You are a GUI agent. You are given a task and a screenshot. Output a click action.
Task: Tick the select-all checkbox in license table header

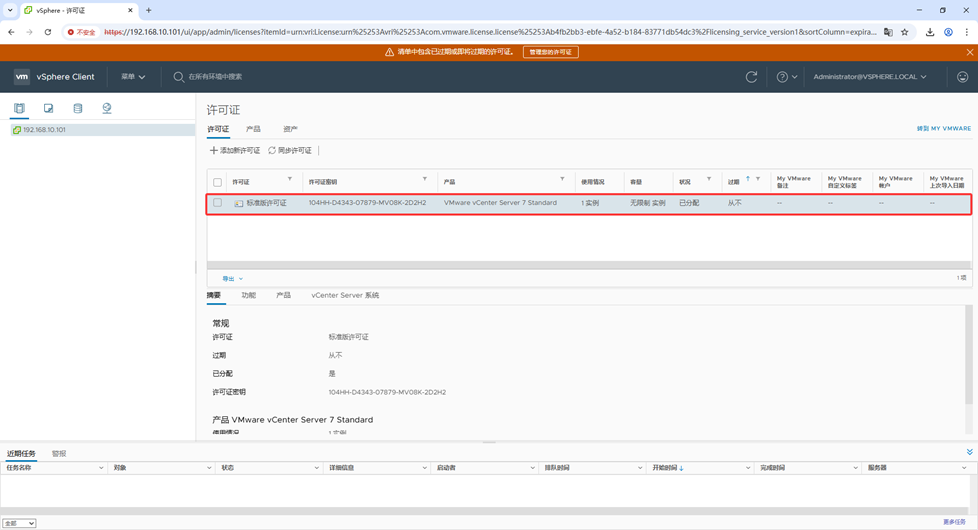pyautogui.click(x=217, y=182)
